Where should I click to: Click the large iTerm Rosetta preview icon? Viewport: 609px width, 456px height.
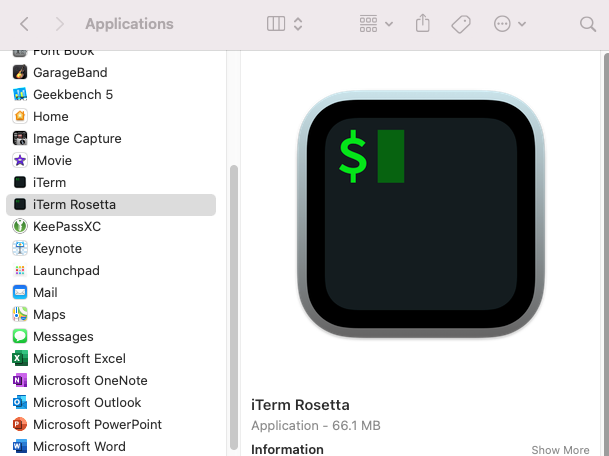pyautogui.click(x=421, y=214)
